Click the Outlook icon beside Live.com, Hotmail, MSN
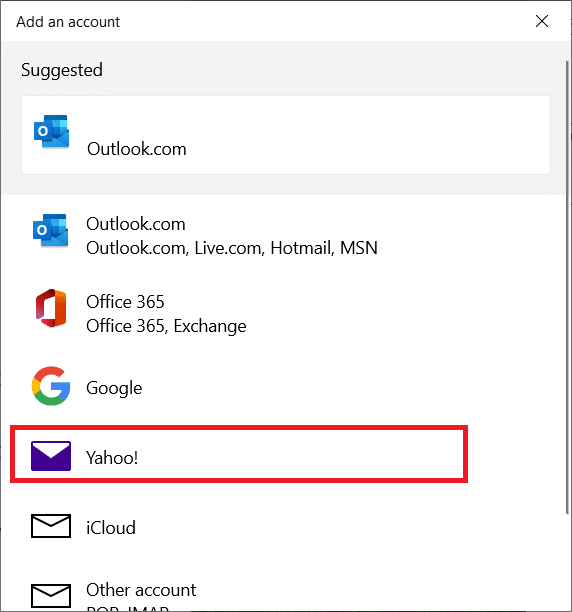The image size is (572, 612). [51, 230]
